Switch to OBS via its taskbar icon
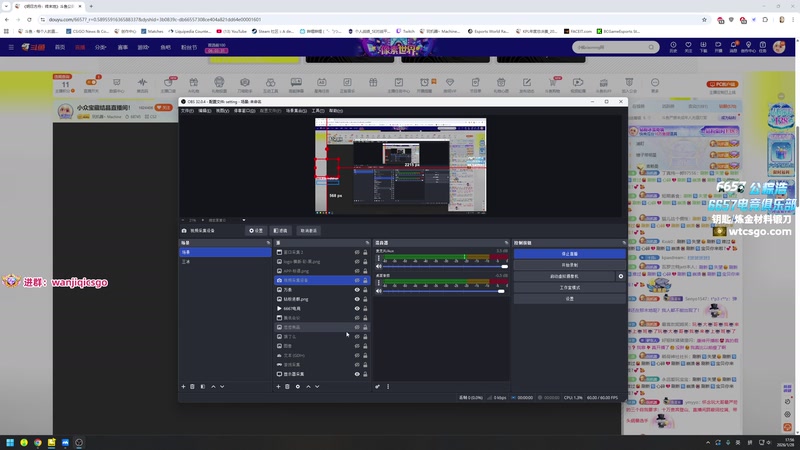This screenshot has height=450, width=800. pos(79,442)
